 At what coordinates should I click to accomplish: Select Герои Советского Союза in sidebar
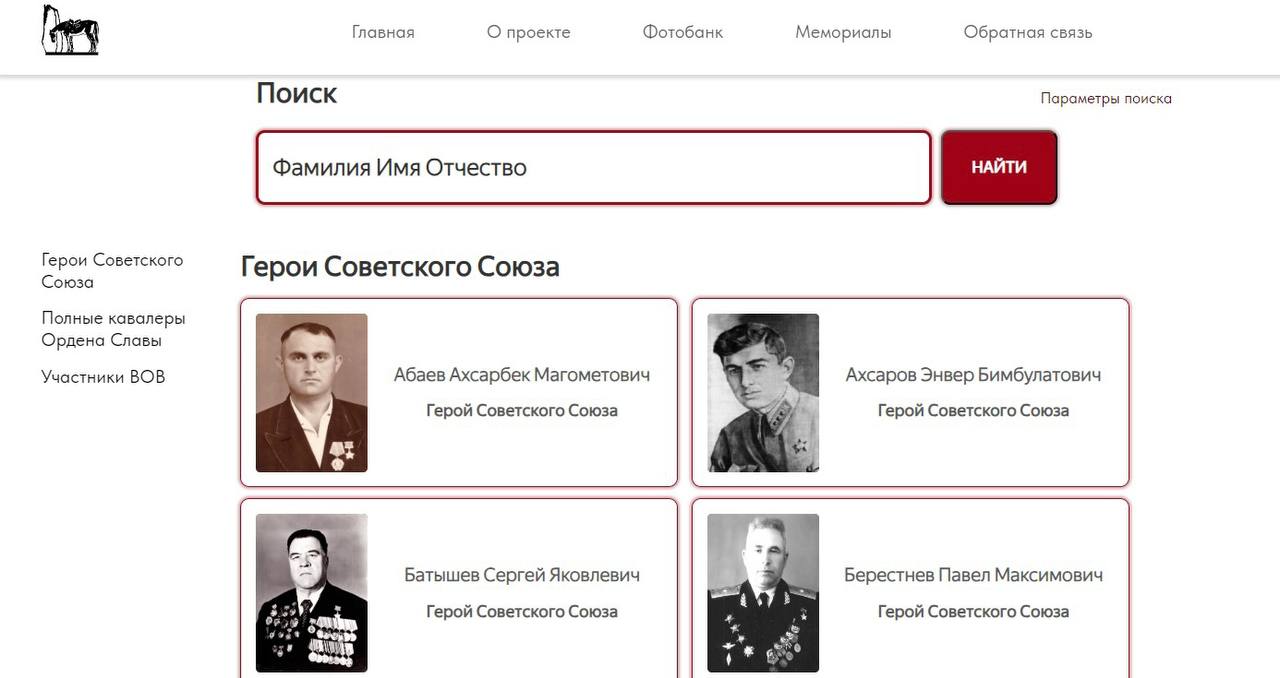click(112, 271)
